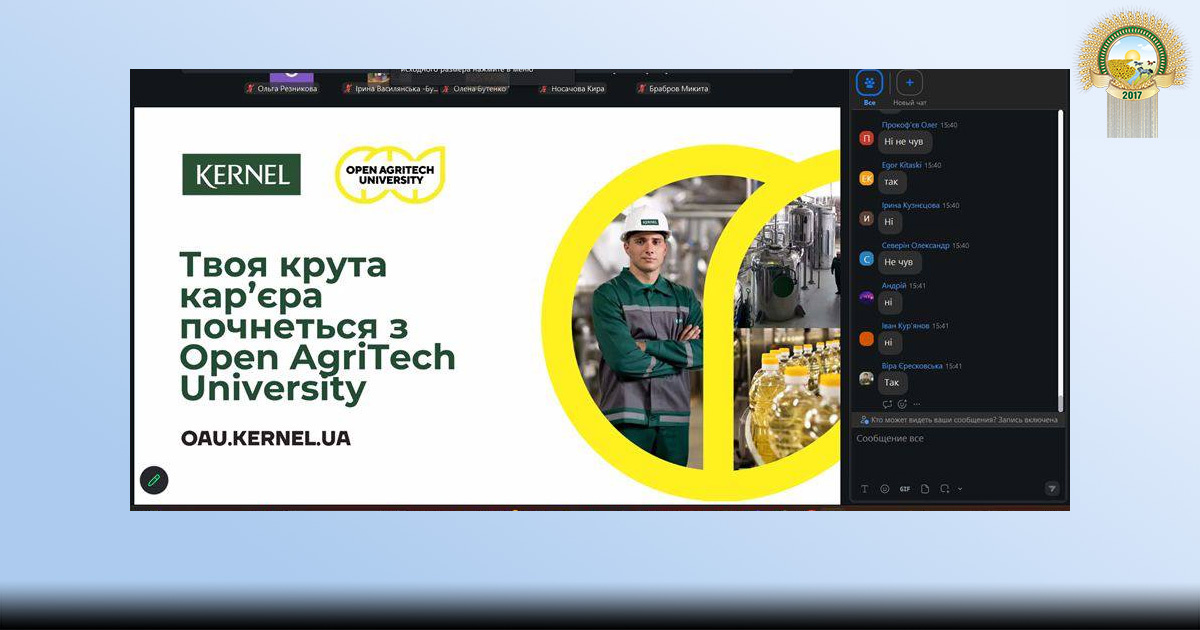Screen dimensions: 1200x630
Task: Click the GIF icon in chat toolbar
Action: [905, 489]
